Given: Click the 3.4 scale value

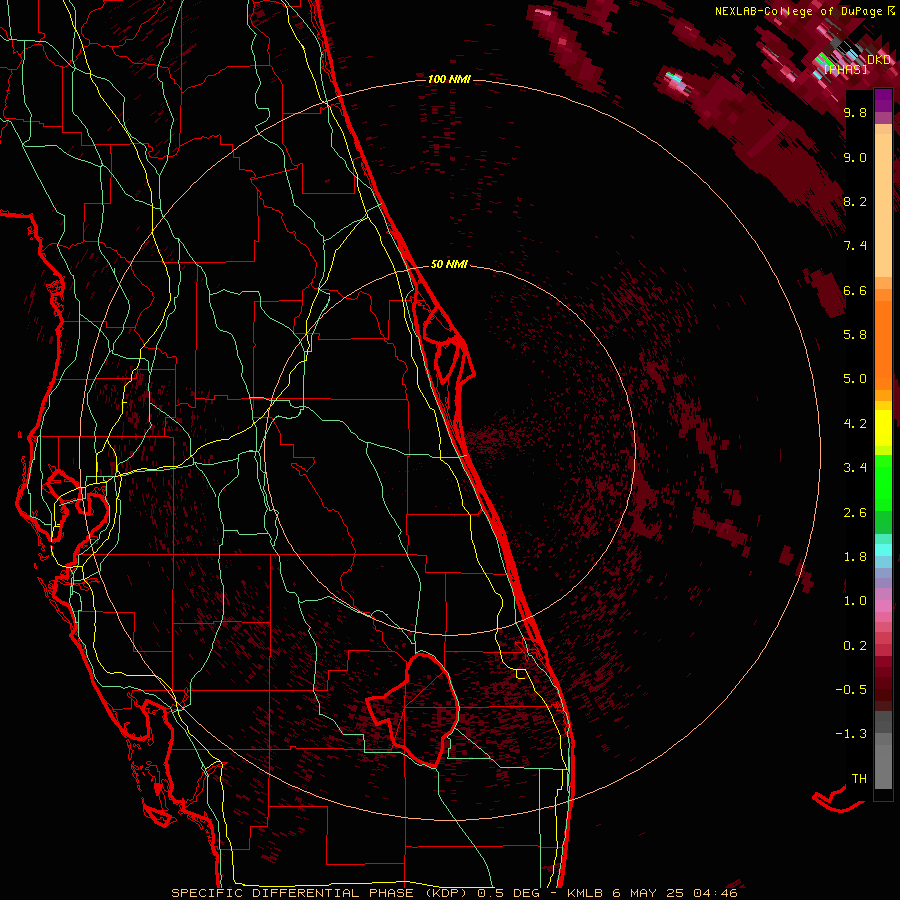Looking at the screenshot, I should (855, 468).
